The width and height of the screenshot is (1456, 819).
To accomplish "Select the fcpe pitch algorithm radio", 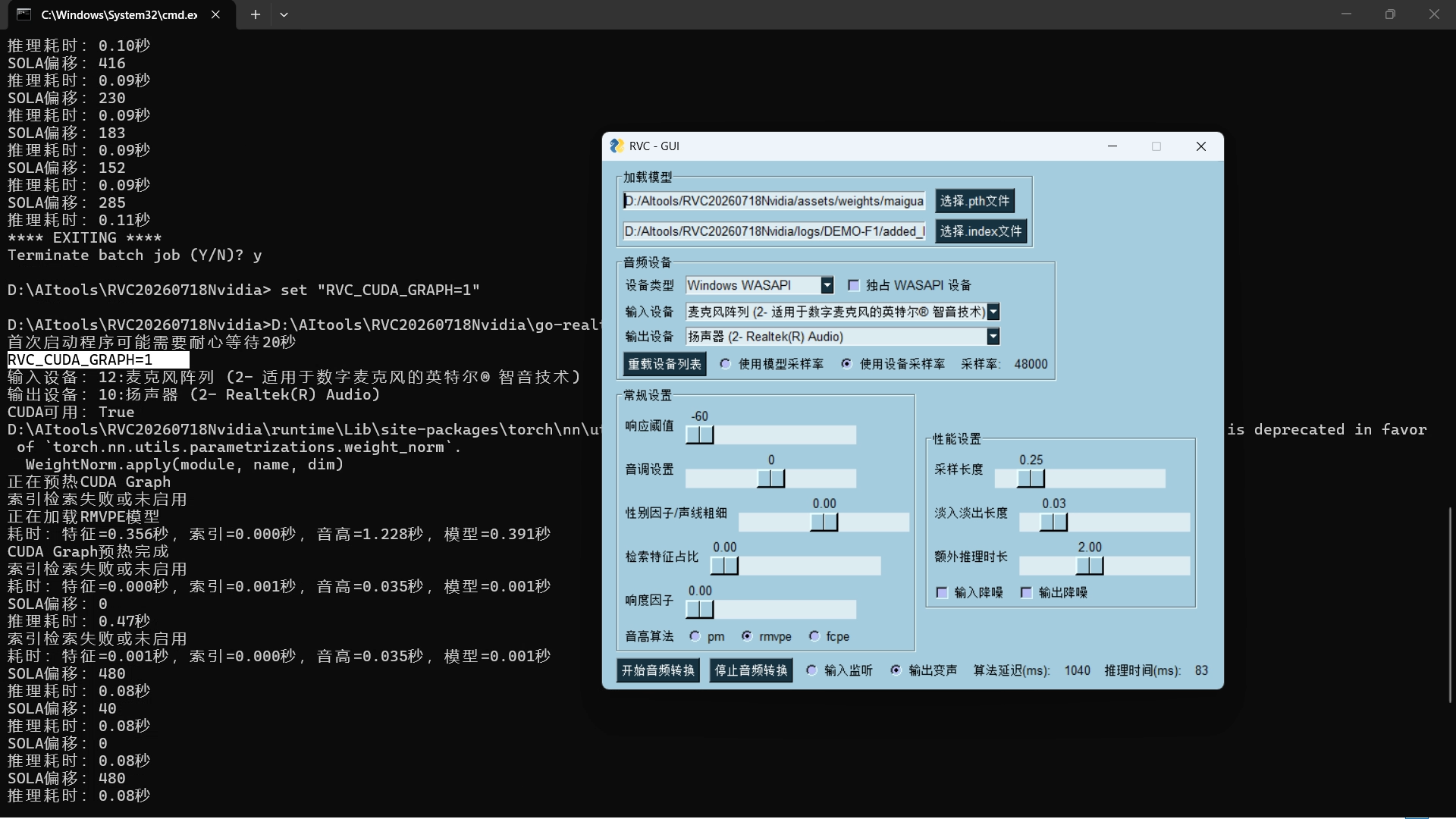I will coord(814,636).
